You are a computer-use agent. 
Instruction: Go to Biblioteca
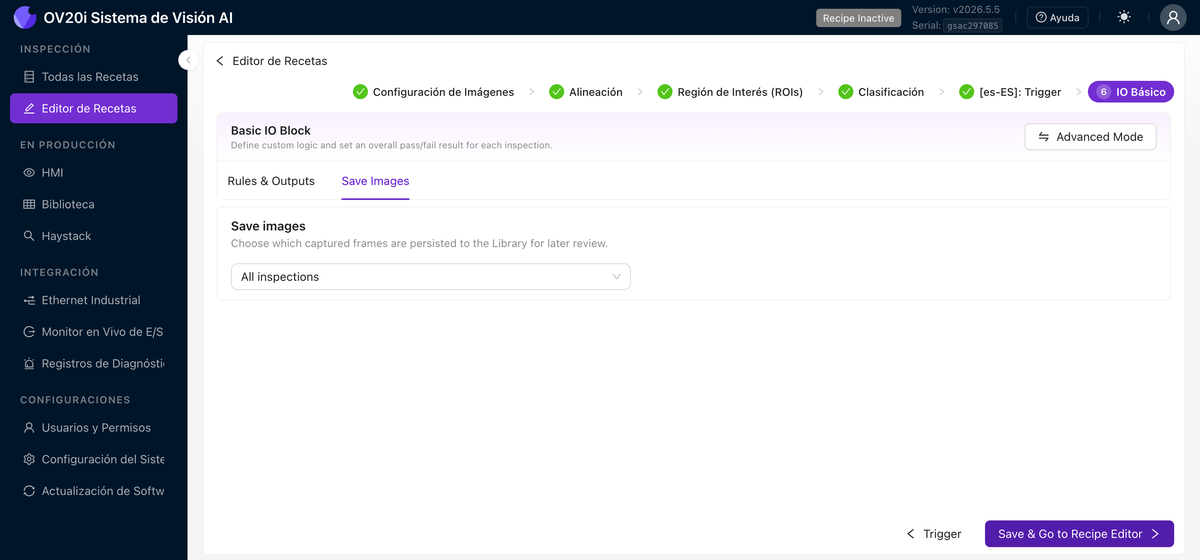pyautogui.click(x=94, y=204)
